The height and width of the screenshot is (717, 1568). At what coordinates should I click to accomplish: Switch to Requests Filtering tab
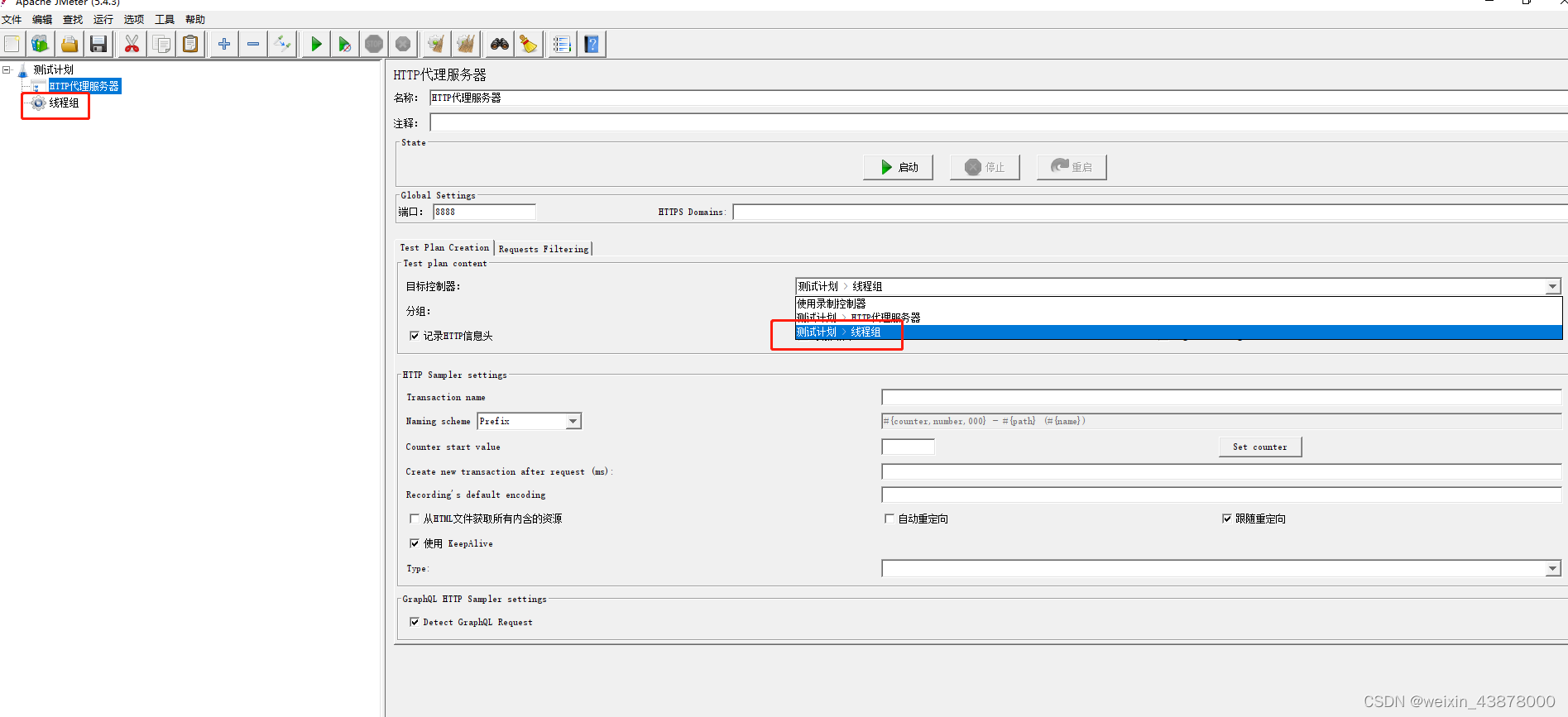click(x=544, y=249)
